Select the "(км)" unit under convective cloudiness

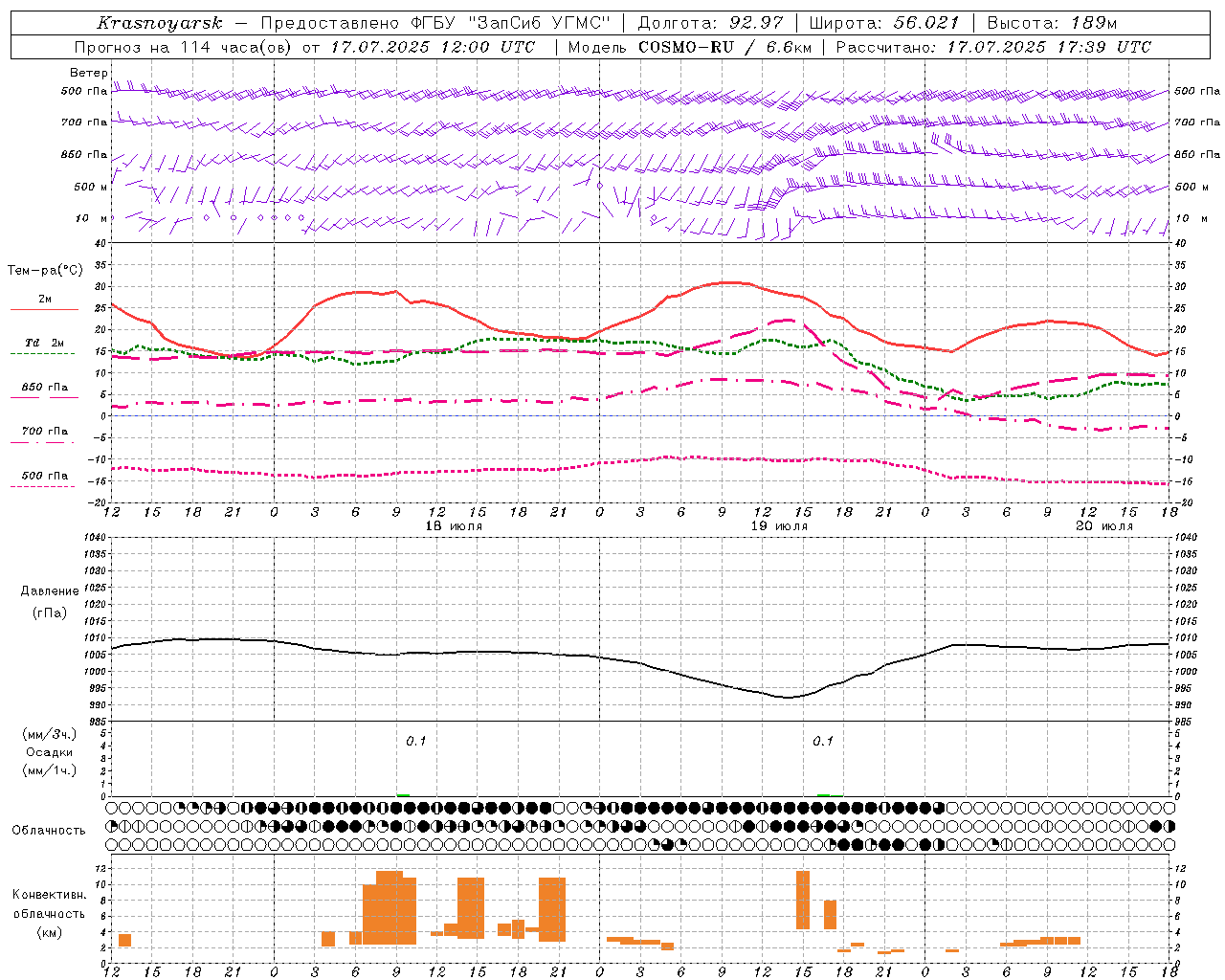(49, 932)
